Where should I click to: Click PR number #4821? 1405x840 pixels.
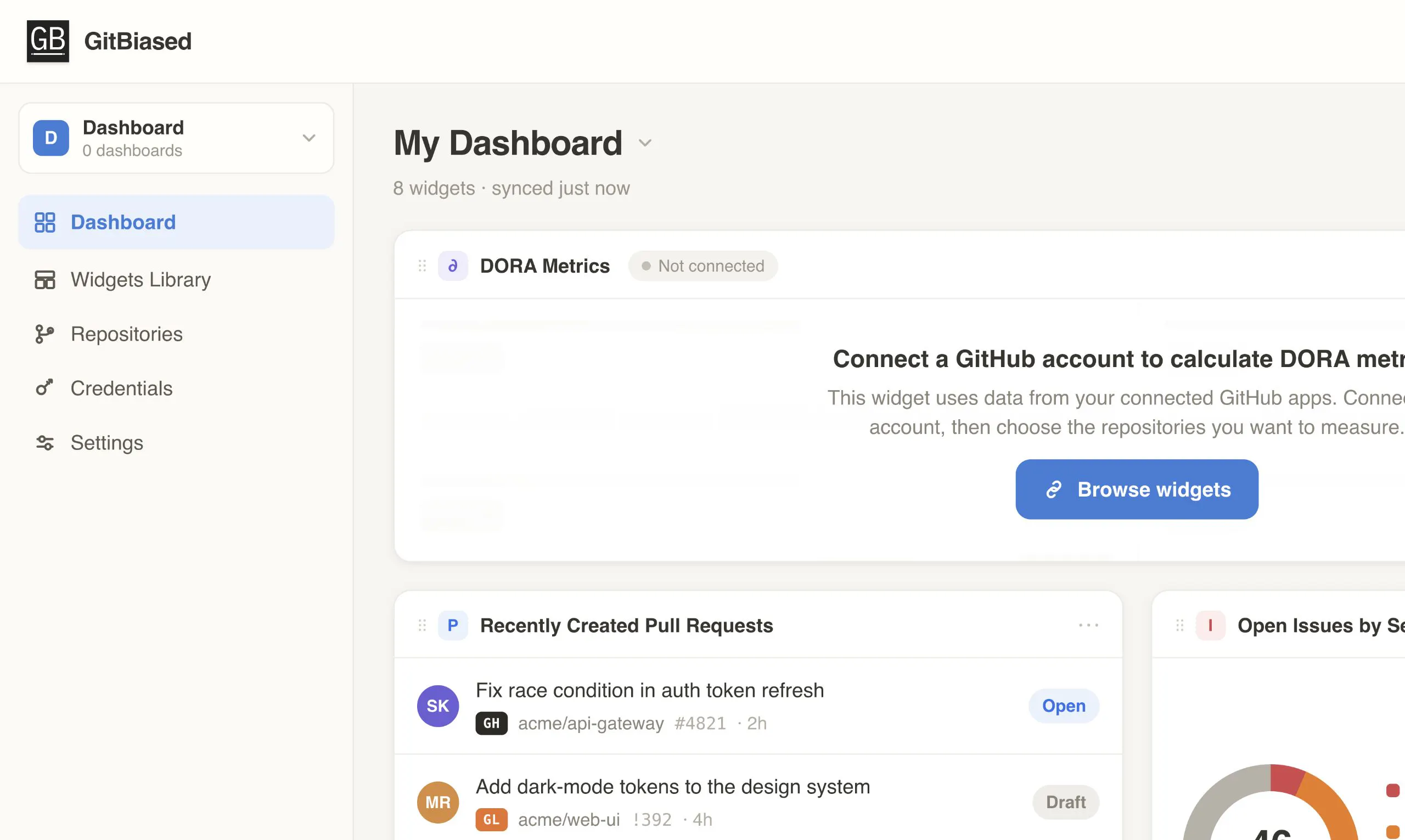(700, 723)
